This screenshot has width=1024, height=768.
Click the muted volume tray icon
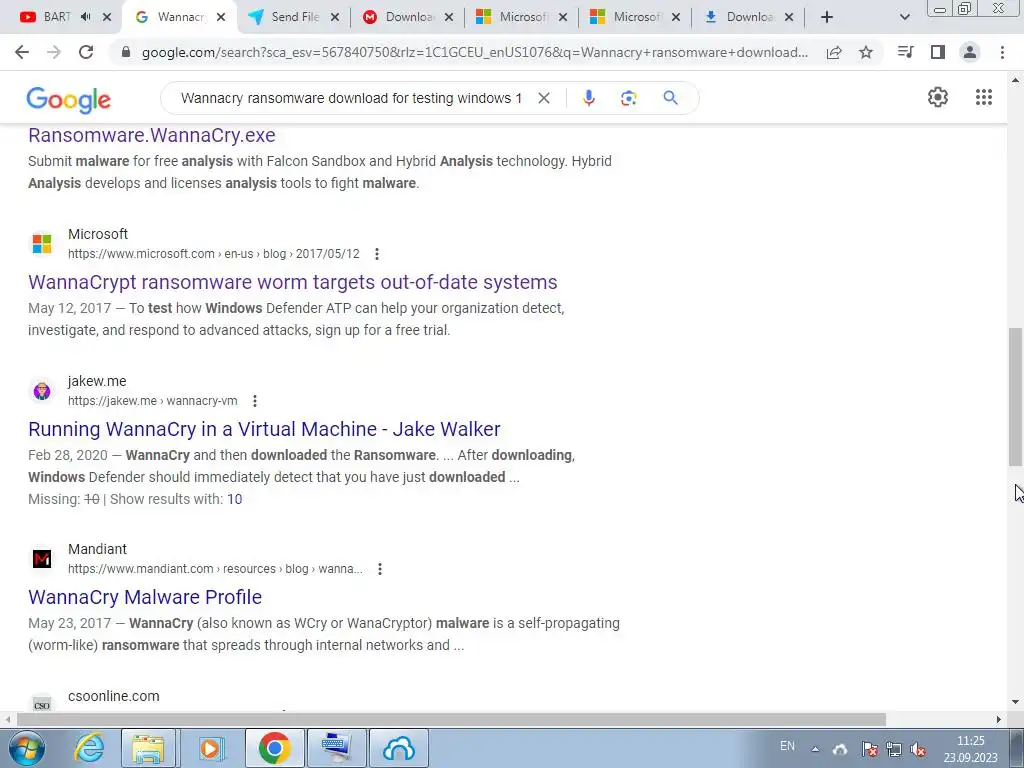(918, 749)
